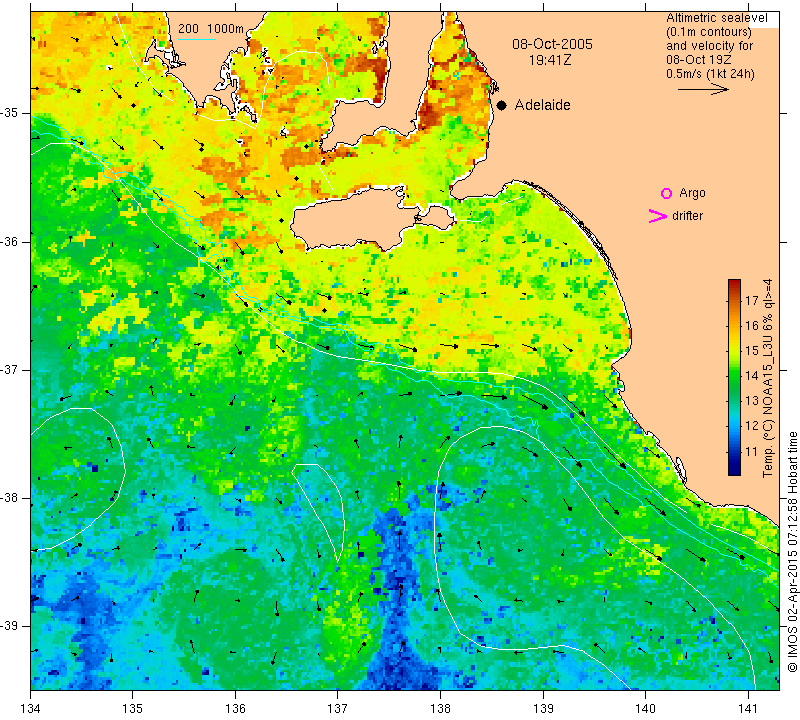800x720 pixels.
Task: Click the (0.1m contours) text
Action: click(x=709, y=32)
